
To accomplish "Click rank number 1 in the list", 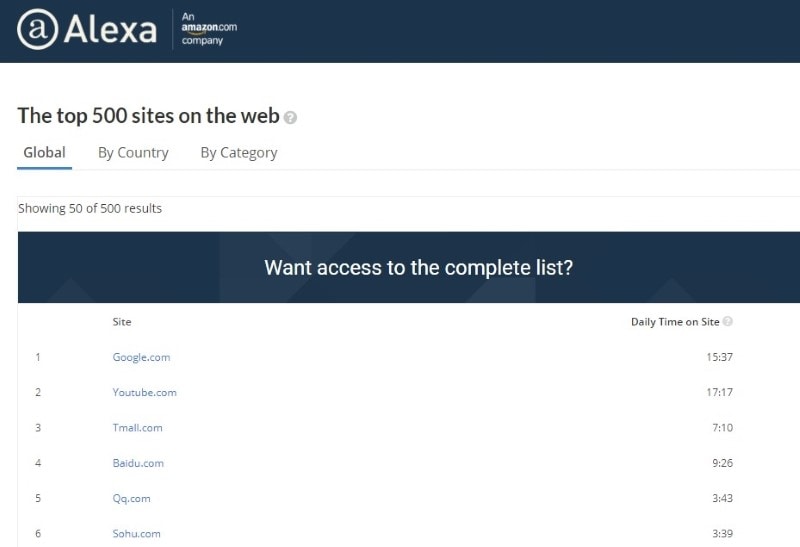I will pos(38,357).
